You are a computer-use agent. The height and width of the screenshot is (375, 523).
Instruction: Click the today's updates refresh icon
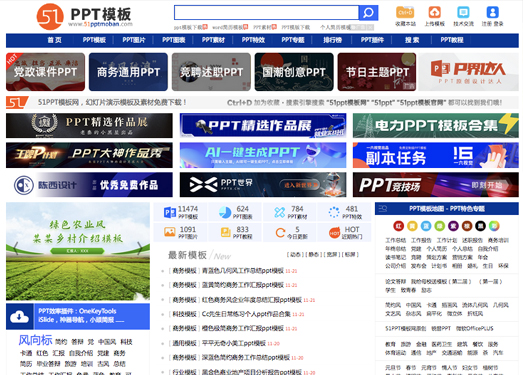(x=280, y=233)
